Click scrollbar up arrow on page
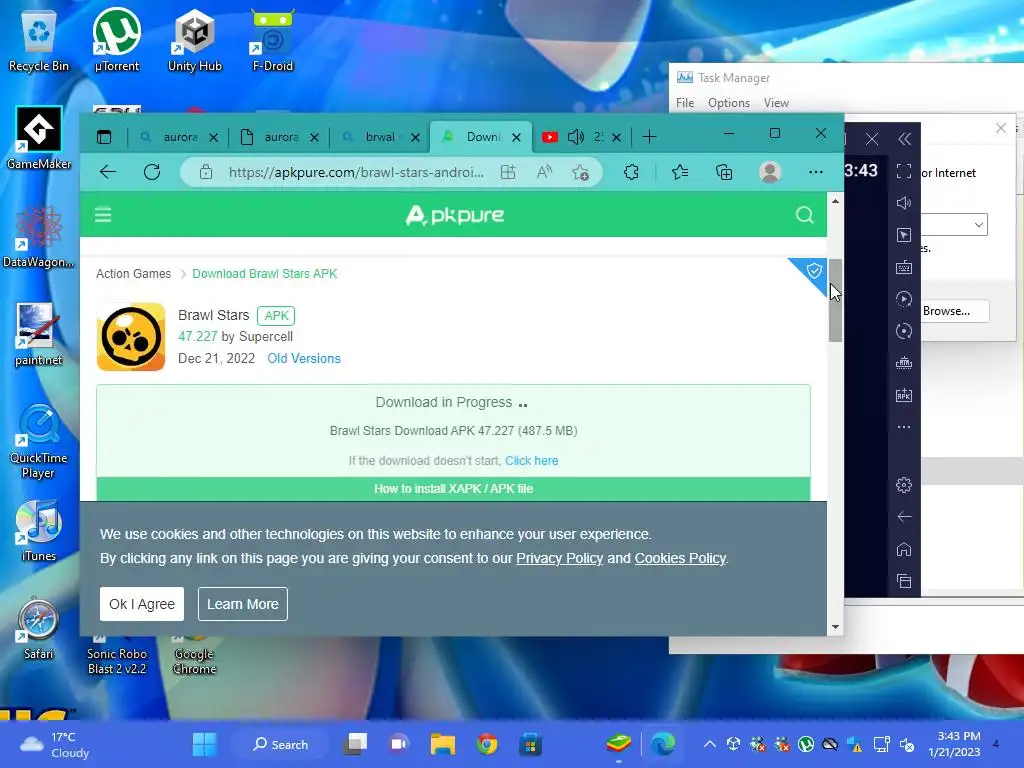Viewport: 1024px width, 768px height. 835,201
